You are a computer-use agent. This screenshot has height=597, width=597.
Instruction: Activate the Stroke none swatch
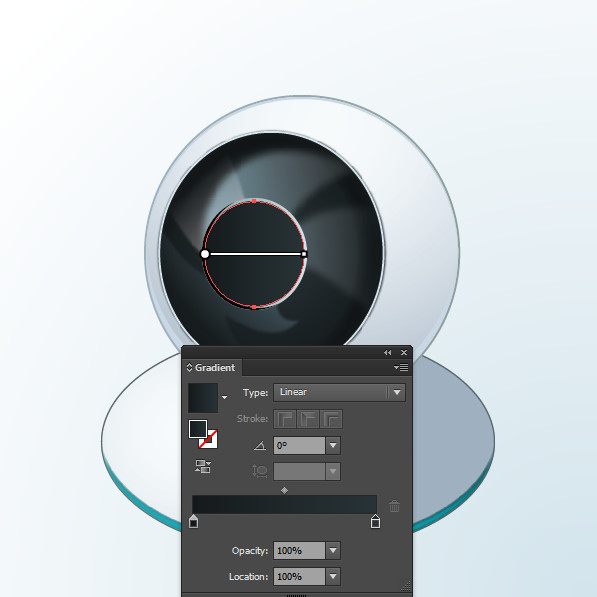[x=209, y=440]
